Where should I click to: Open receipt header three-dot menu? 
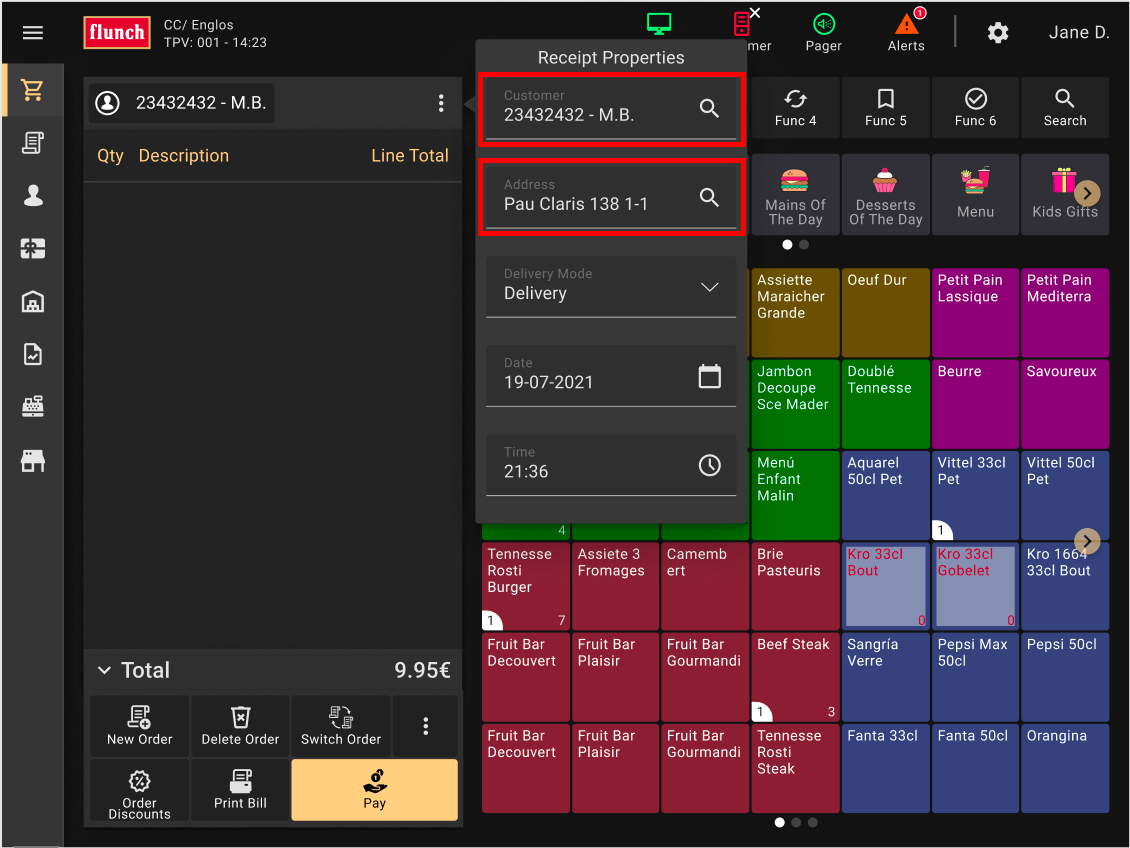(441, 103)
